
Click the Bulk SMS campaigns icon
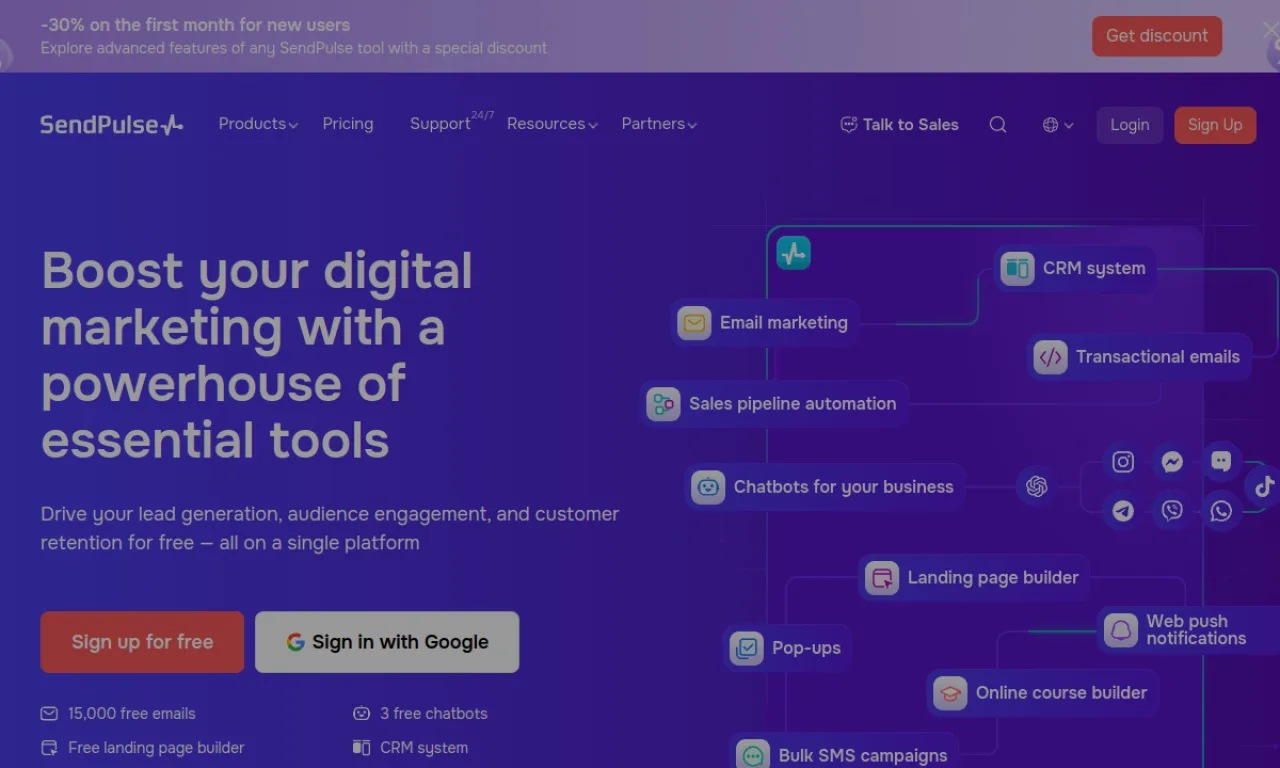click(753, 755)
